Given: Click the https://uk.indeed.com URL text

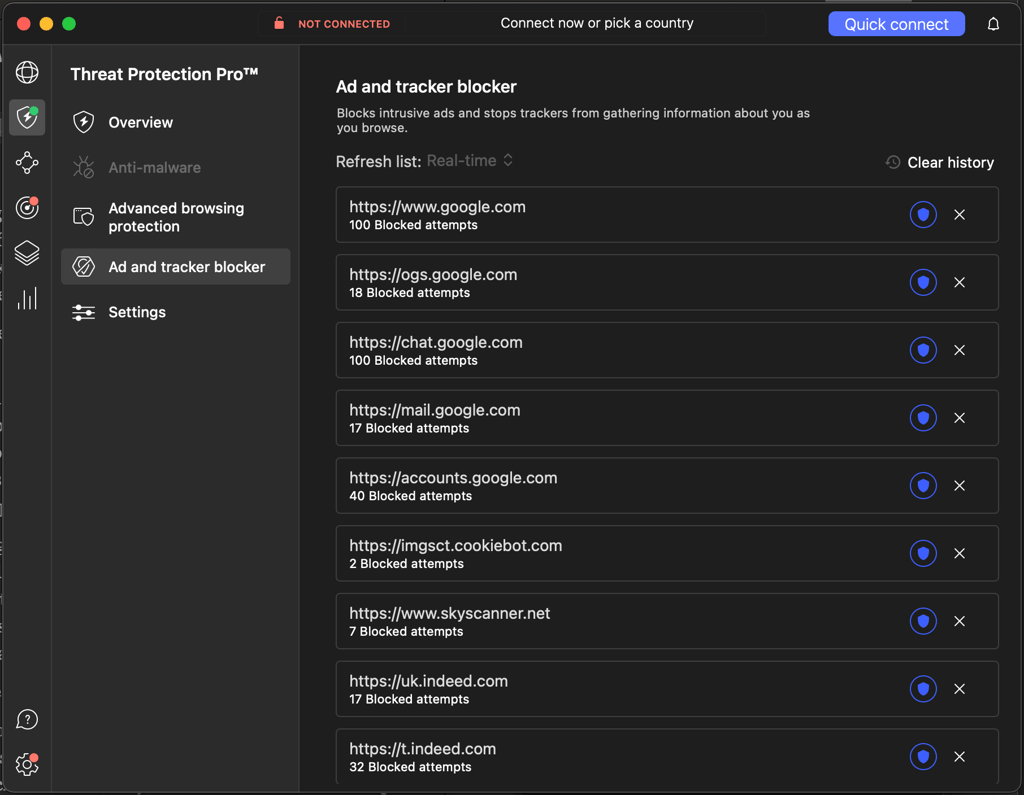Looking at the screenshot, I should pos(428,681).
